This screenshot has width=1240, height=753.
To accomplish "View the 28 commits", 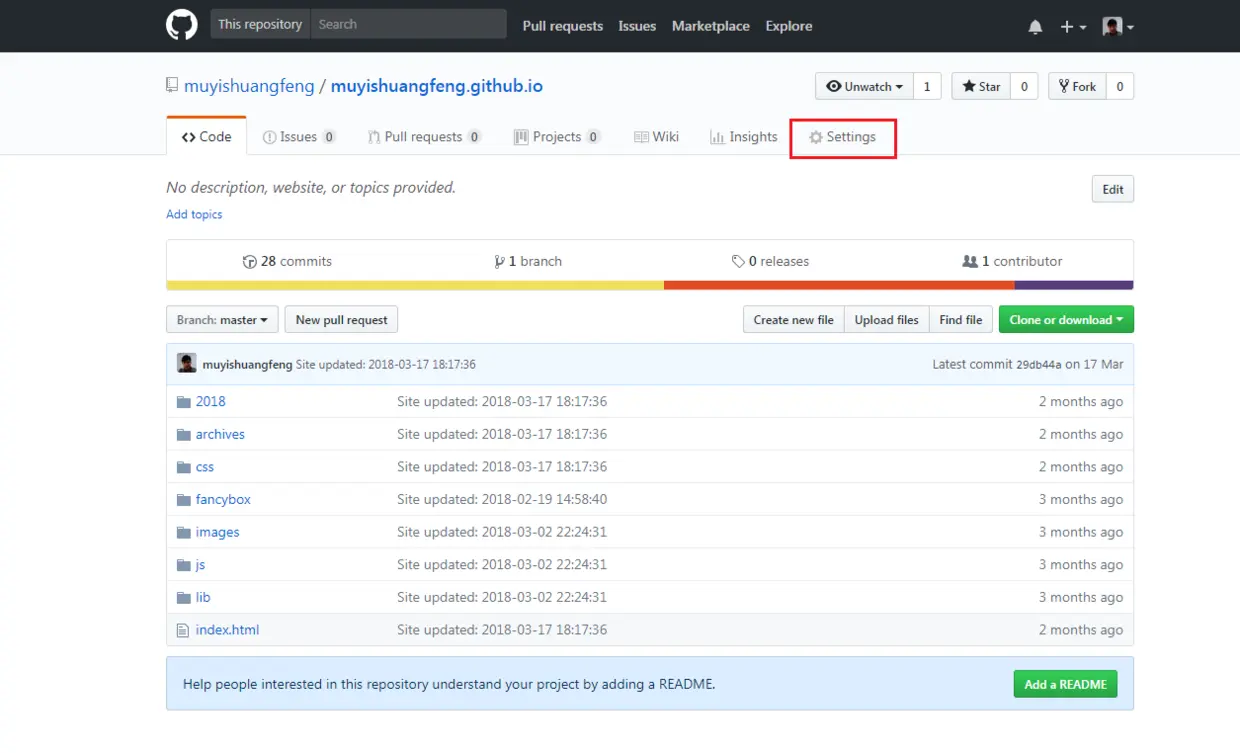I will click(x=287, y=261).
